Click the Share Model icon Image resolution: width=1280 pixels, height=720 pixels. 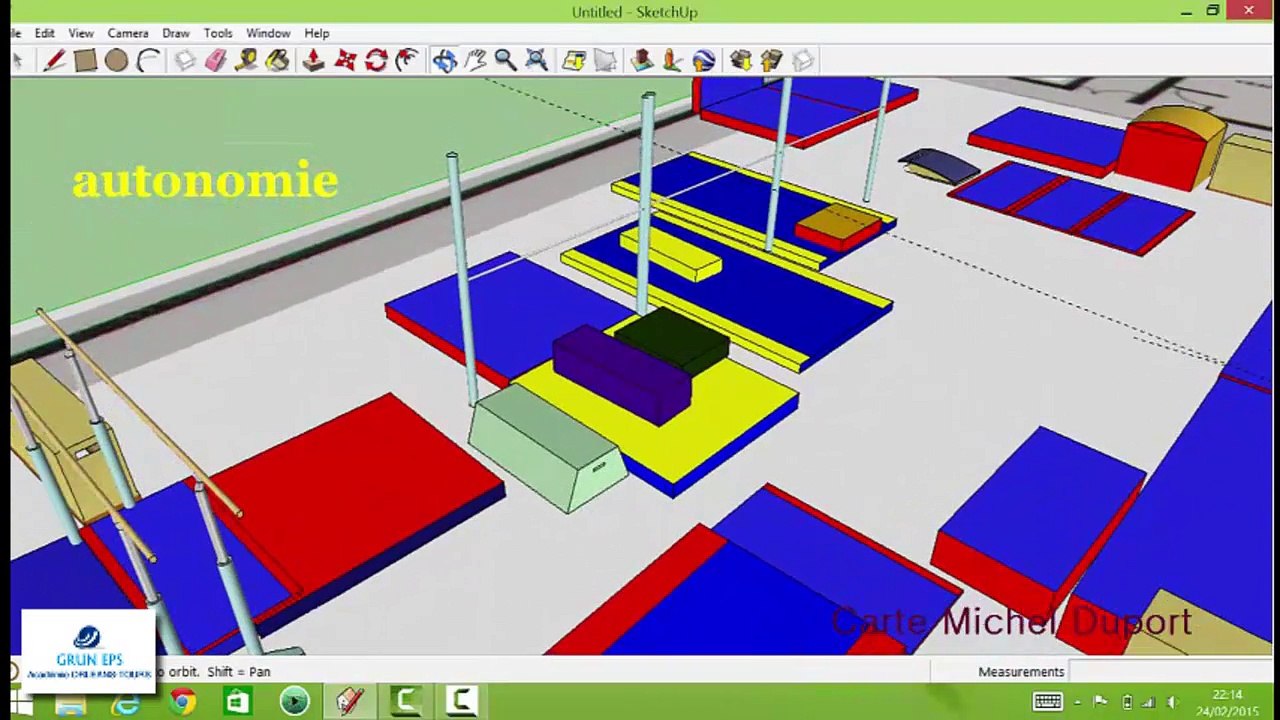tap(772, 61)
